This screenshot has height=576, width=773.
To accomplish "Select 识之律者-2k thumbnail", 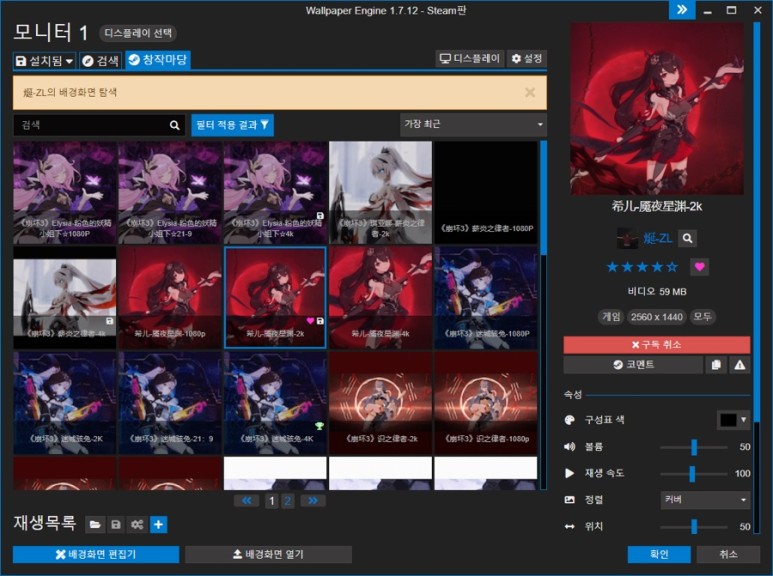I will pos(380,402).
